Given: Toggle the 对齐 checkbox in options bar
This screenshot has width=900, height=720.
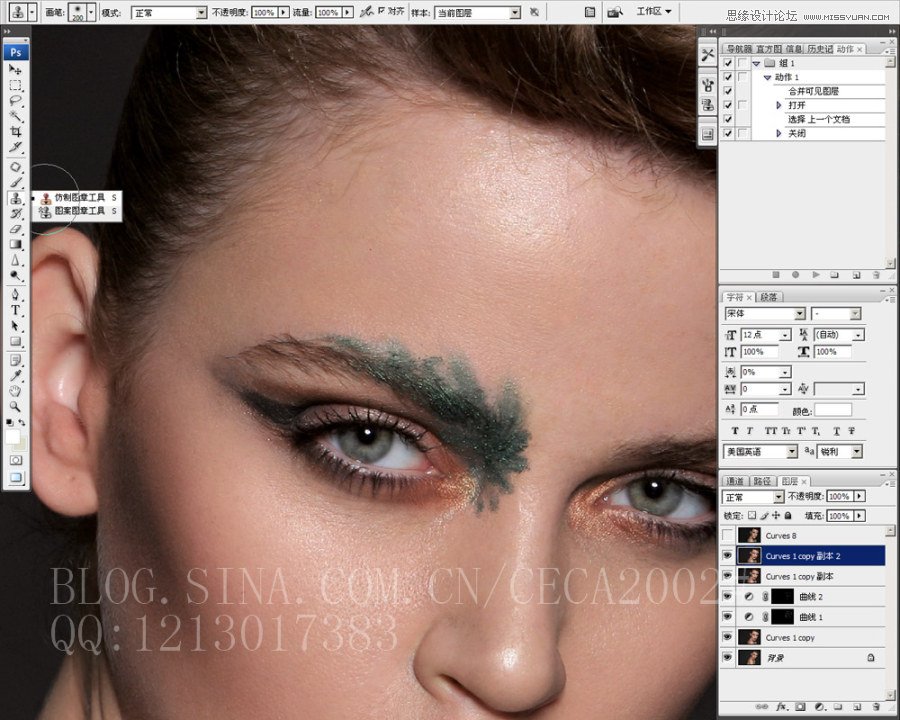Looking at the screenshot, I should (x=382, y=11).
